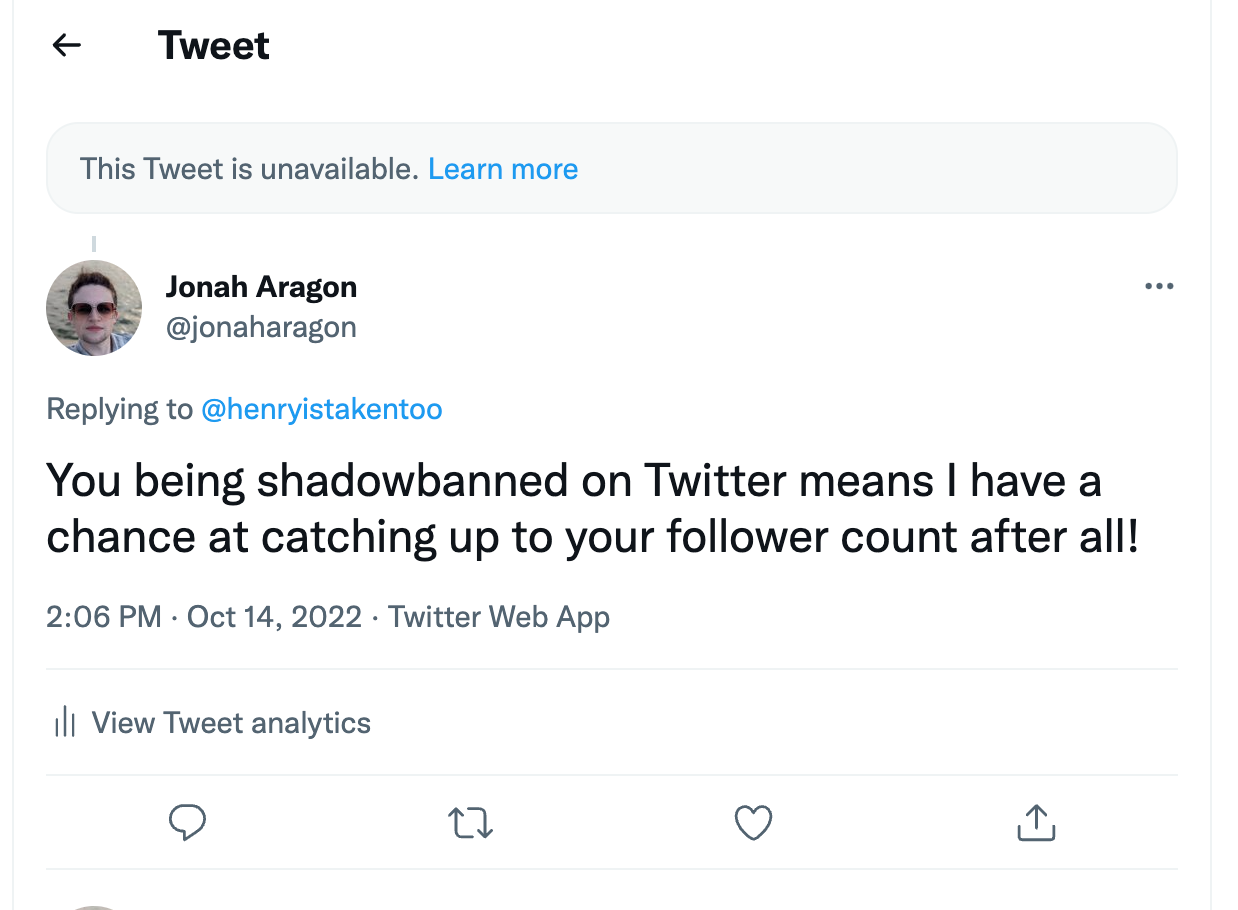Click the bar chart analytics icon
The image size is (1238, 910).
click(x=65, y=722)
